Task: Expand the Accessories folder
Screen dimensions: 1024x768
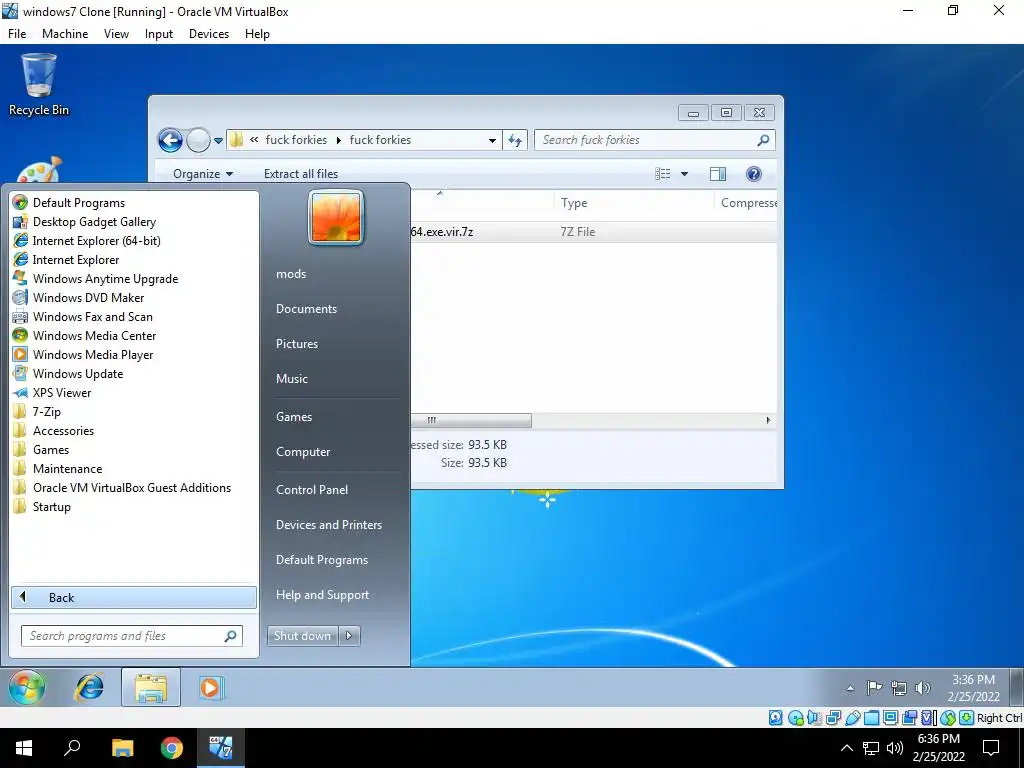Action: tap(54, 430)
